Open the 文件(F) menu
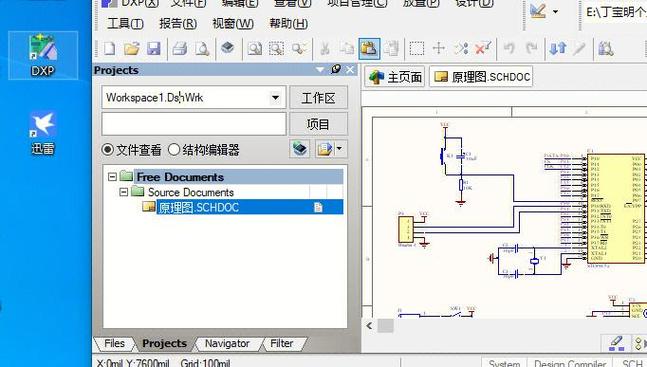 [188, 2]
